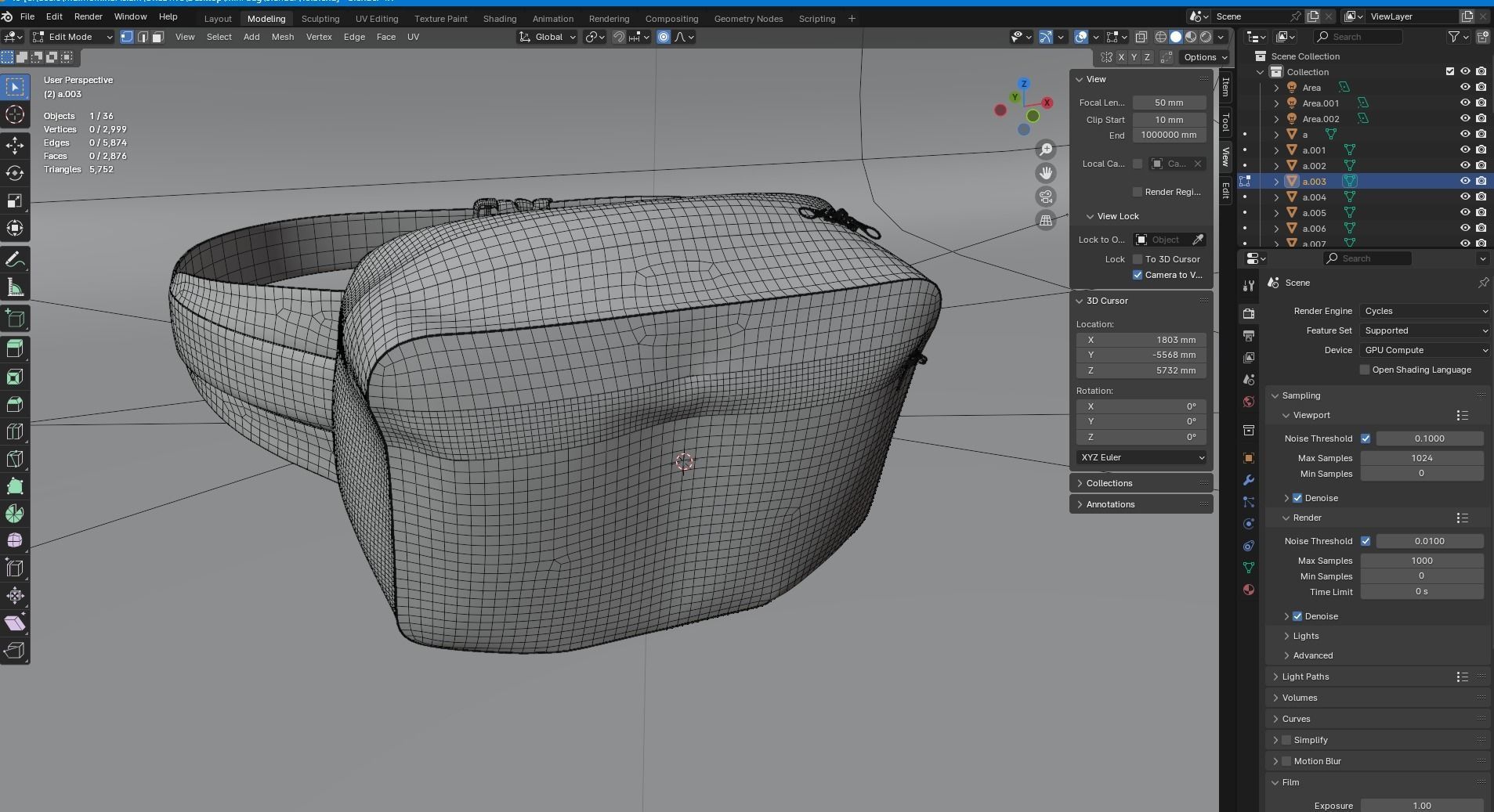
Task: Open the Device GPU Compute dropdown
Action: 1425,350
